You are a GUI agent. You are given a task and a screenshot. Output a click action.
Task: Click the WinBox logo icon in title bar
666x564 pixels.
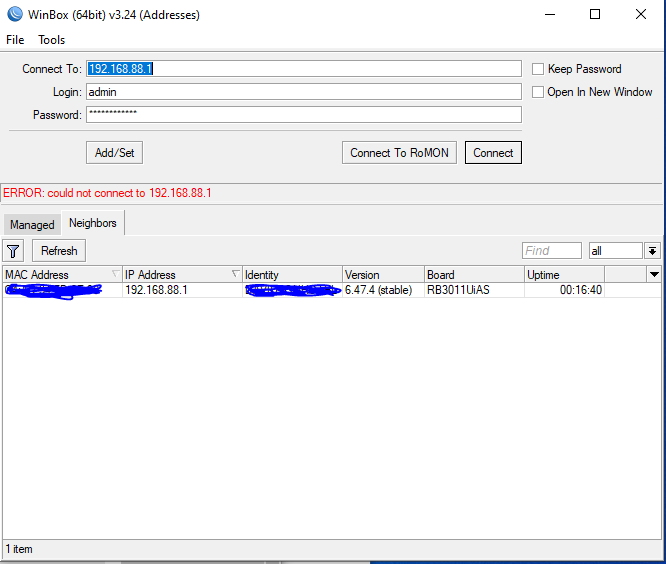[x=15, y=14]
